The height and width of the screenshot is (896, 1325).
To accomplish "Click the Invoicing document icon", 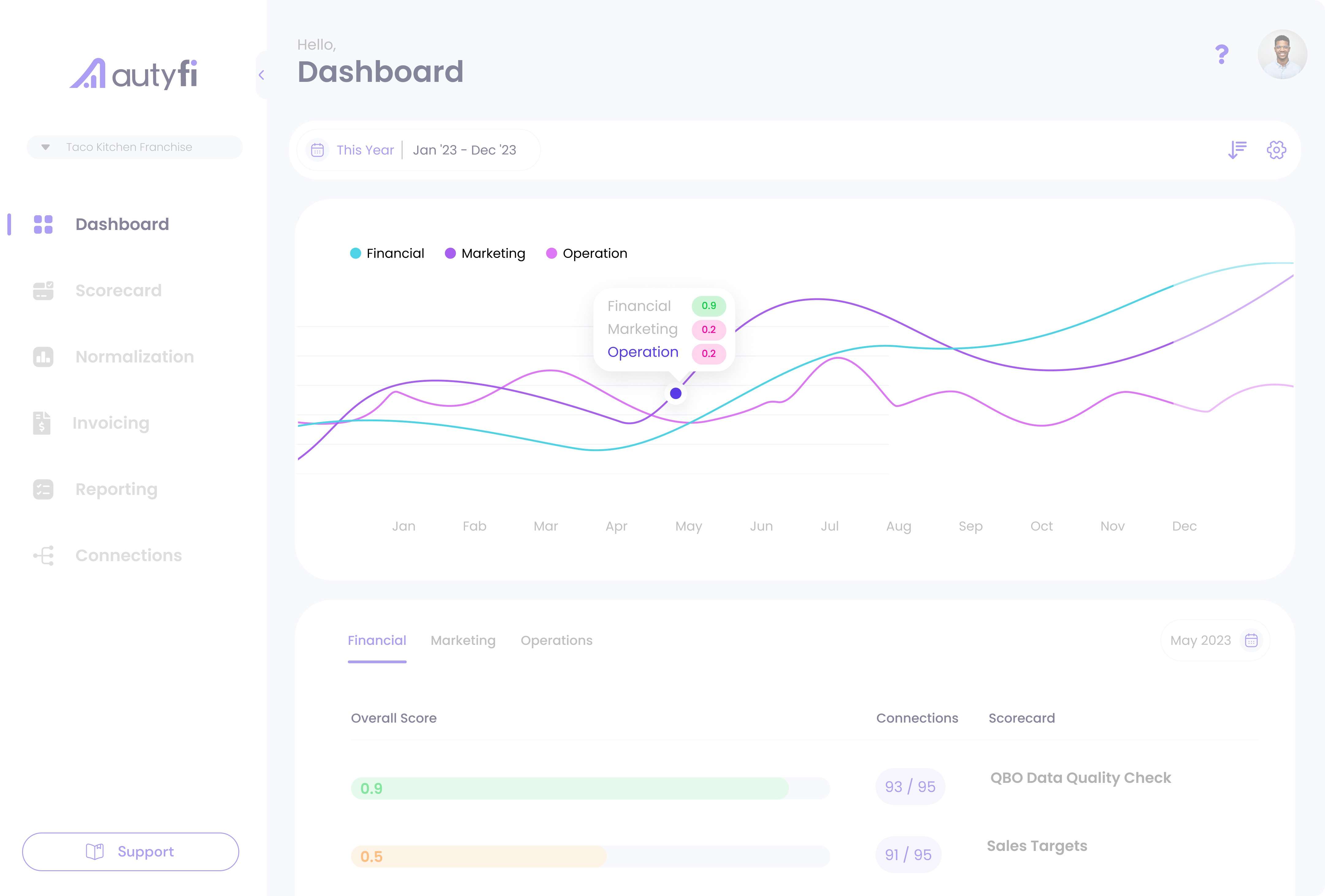I will (x=42, y=423).
